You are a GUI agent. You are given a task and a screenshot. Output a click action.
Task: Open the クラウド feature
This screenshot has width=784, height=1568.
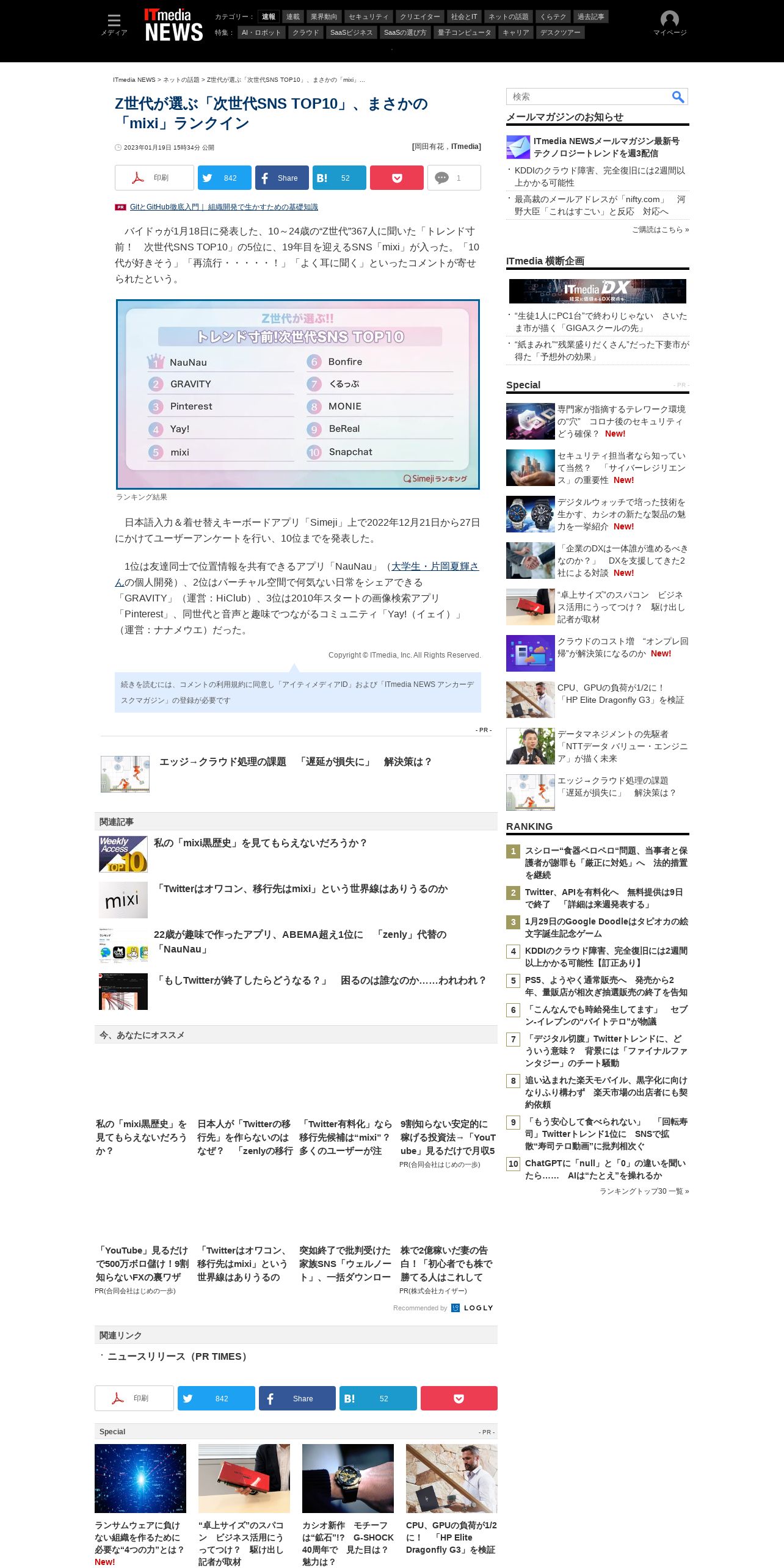(305, 32)
